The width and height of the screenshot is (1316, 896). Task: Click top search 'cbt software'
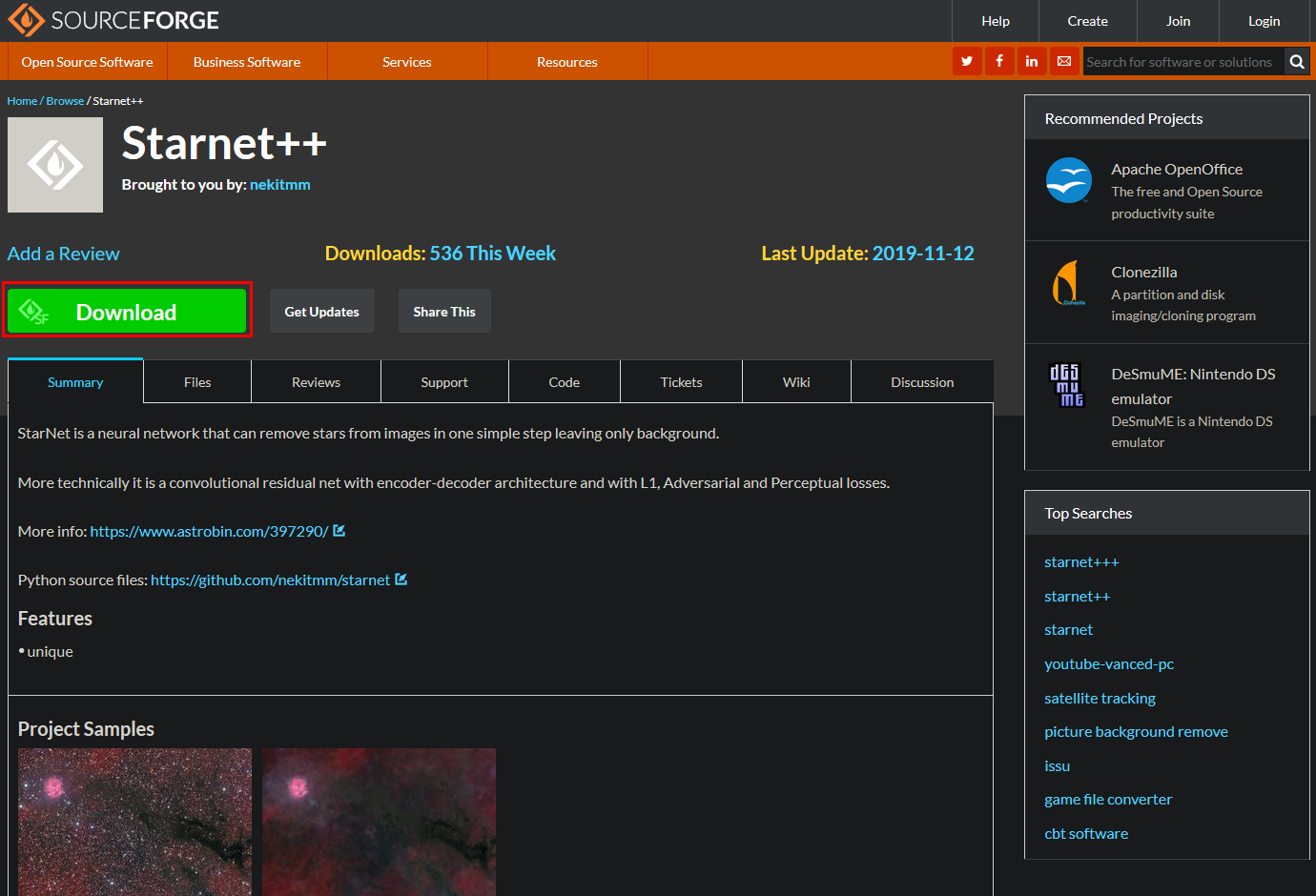pos(1086,834)
